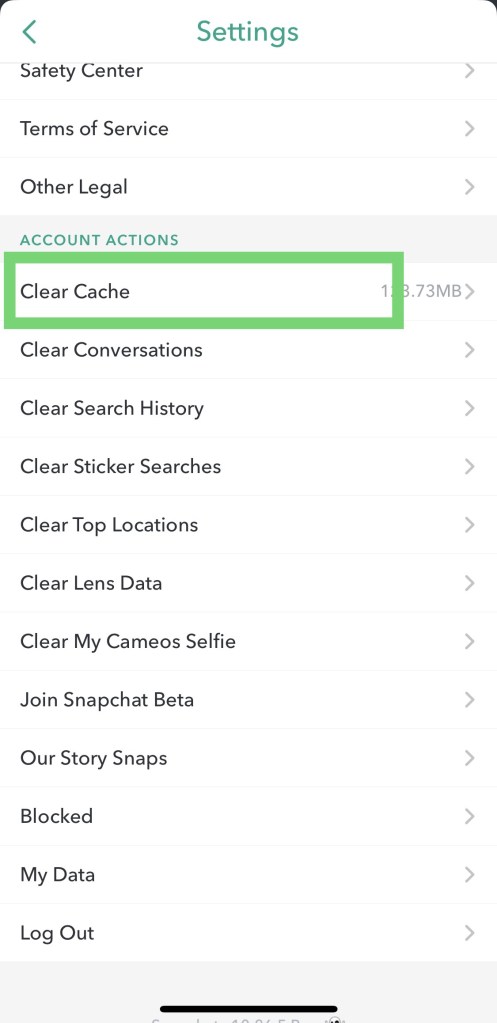Viewport: 497px width, 1023px height.
Task: Open Clear Conversations
Action: click(x=248, y=350)
